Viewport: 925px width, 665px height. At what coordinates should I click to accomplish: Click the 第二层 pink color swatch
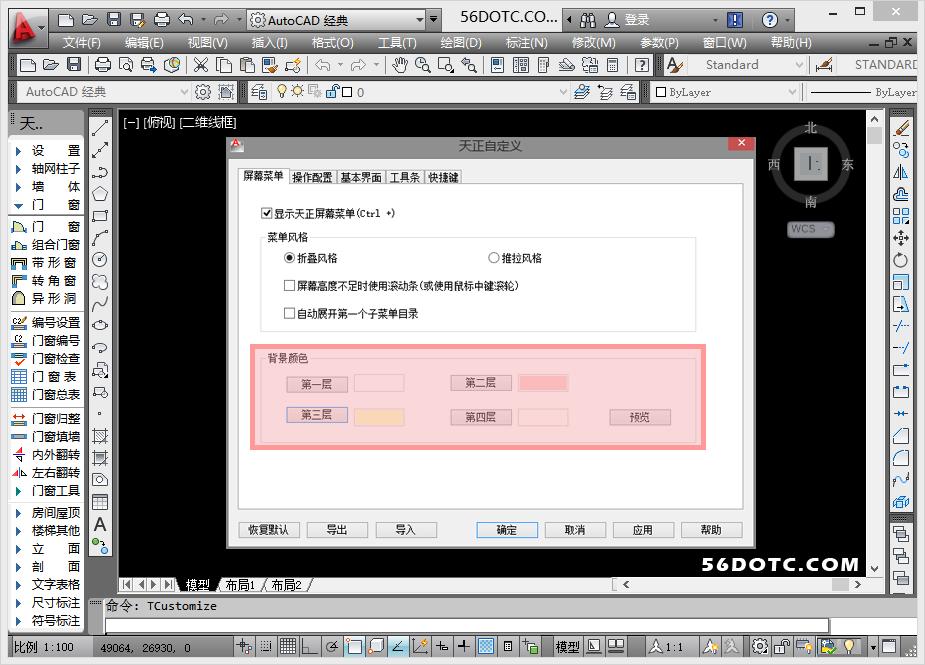[543, 383]
